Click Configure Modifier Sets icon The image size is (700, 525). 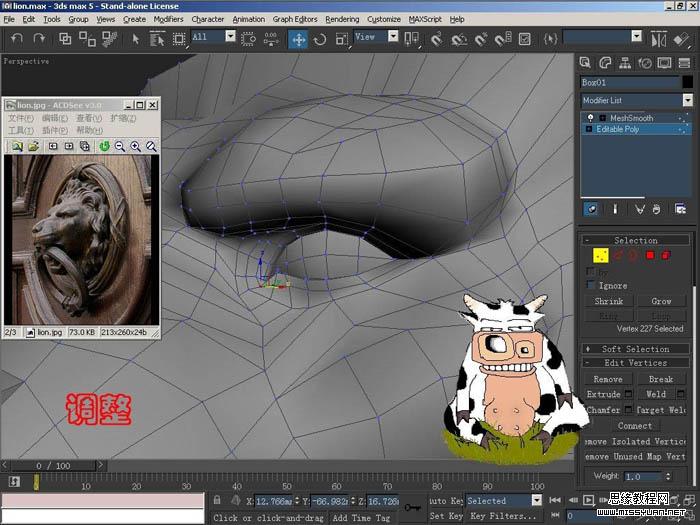pos(680,209)
